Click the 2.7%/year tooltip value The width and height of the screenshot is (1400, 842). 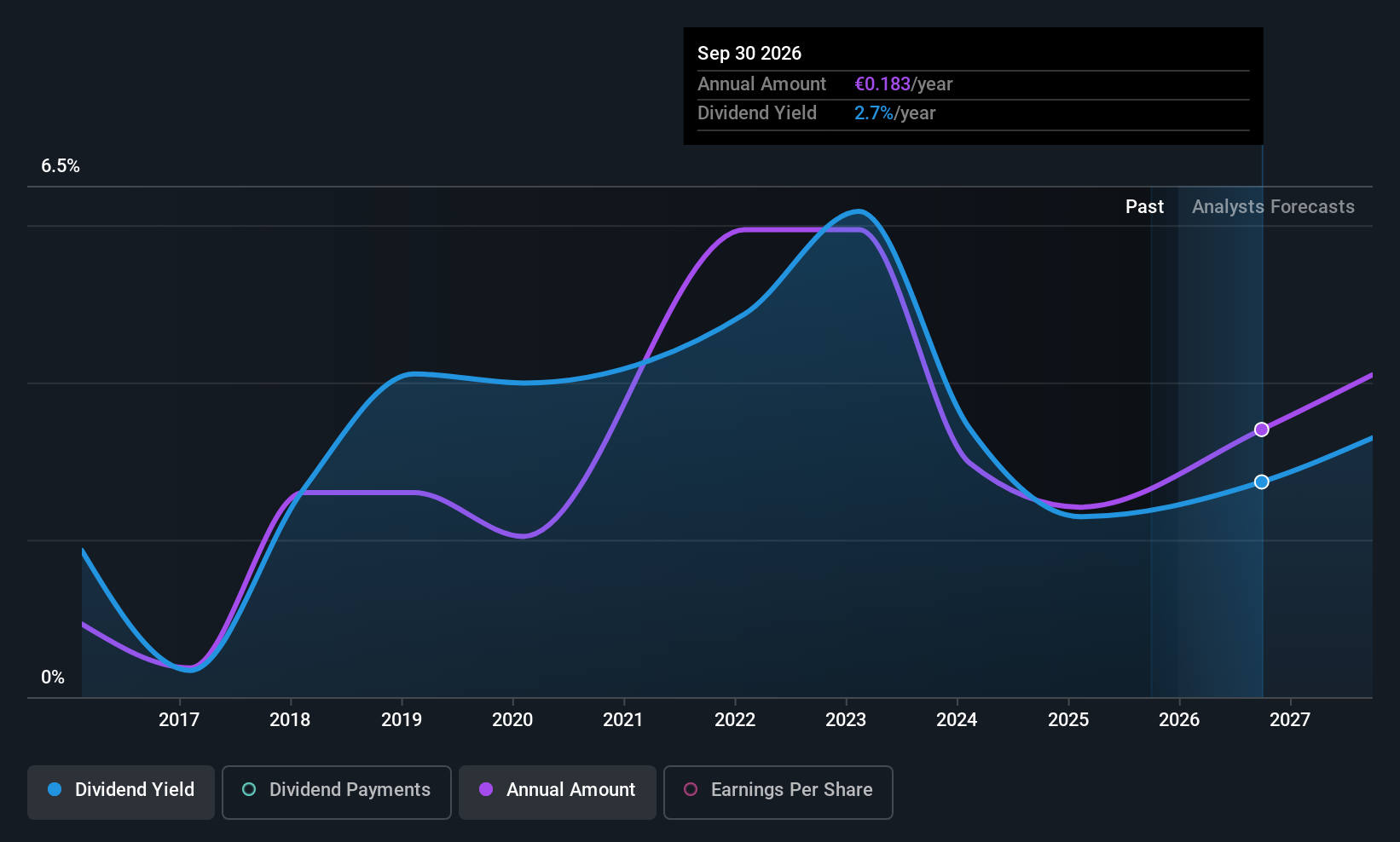click(895, 113)
